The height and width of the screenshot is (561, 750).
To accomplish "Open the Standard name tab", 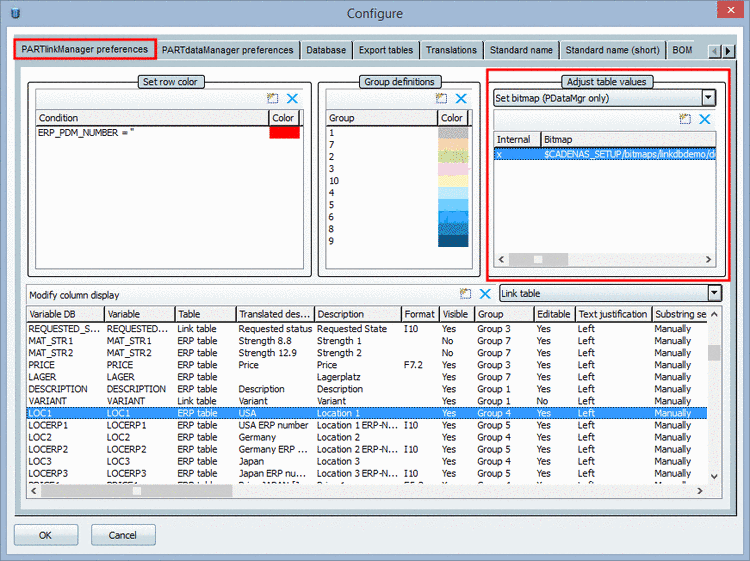I will 521,50.
